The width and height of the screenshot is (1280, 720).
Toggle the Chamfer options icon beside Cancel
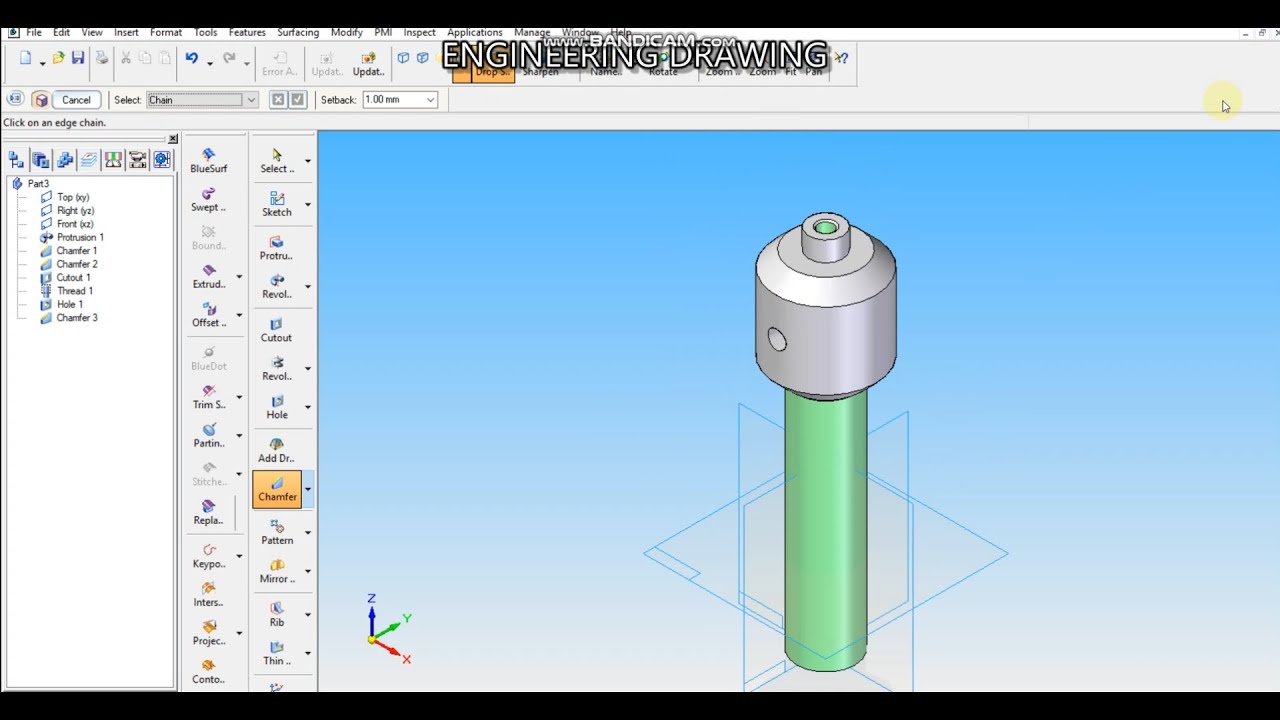40,100
